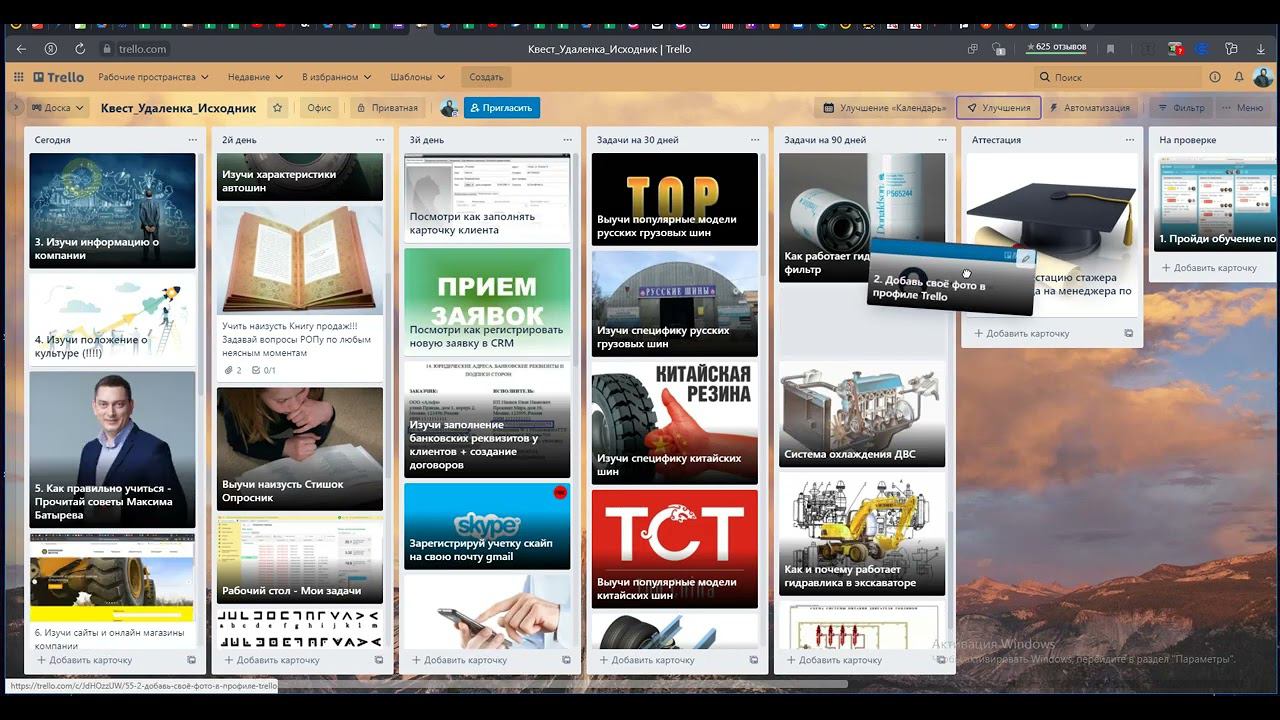Click 625 отзывов reviews indicator
The image size is (1280, 720).
[1055, 48]
